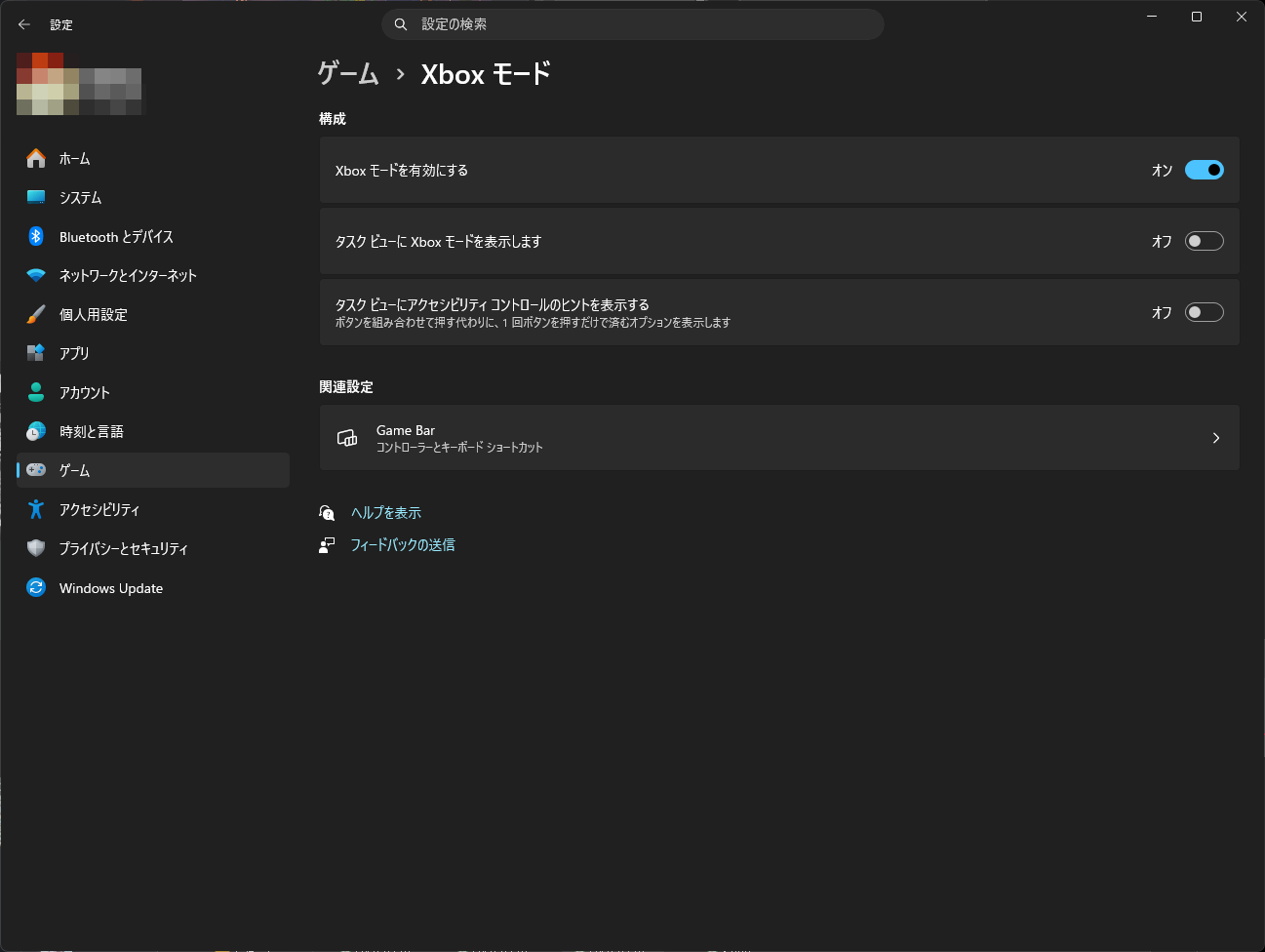1265x952 pixels.
Task: Open ネットワークとインターネット settings
Action: click(x=153, y=275)
